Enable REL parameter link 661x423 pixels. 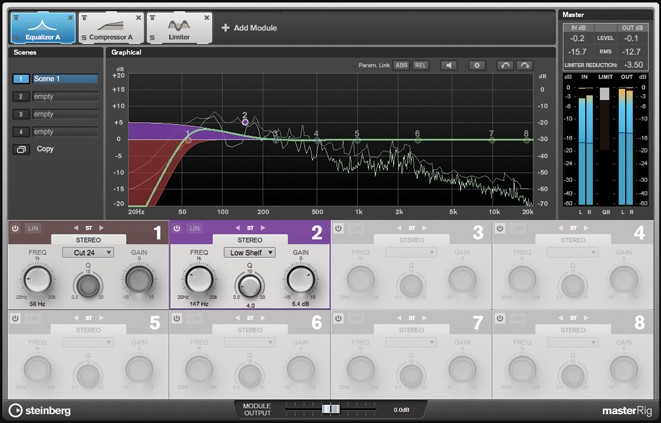420,65
